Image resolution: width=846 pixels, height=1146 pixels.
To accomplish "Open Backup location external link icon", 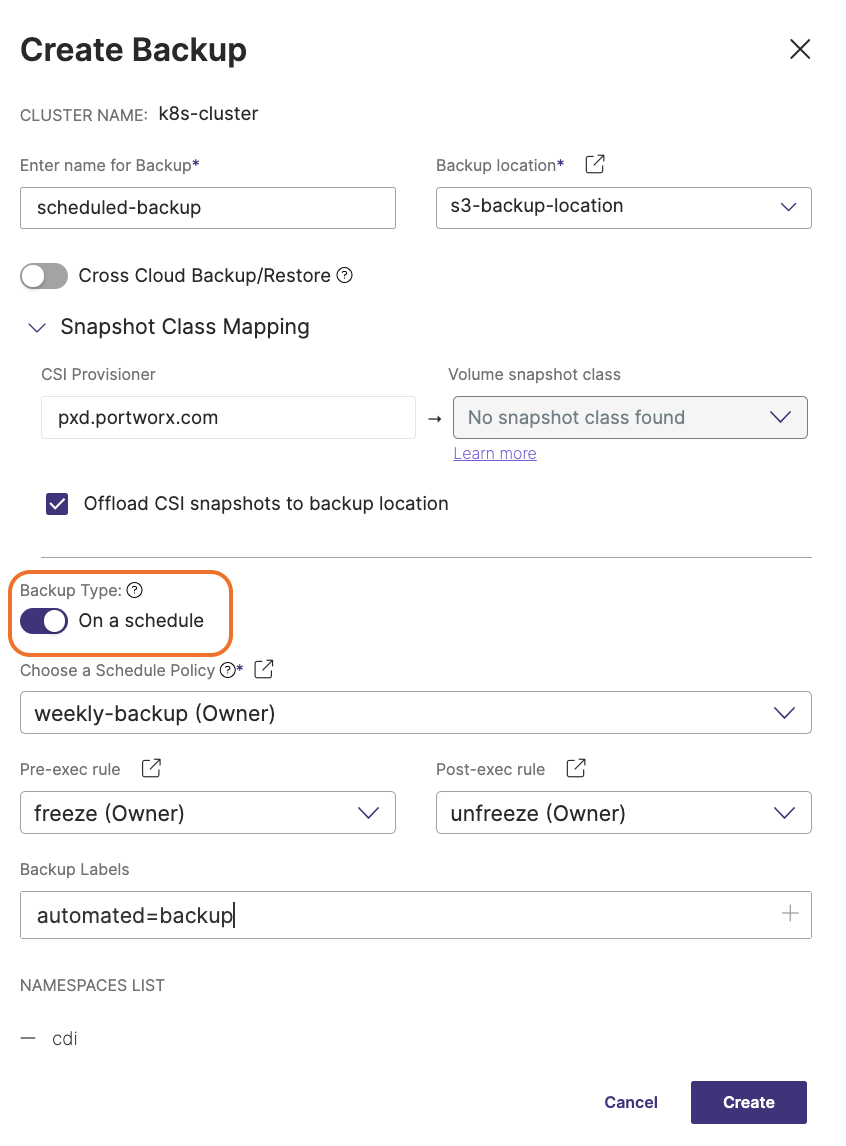I will (594, 164).
